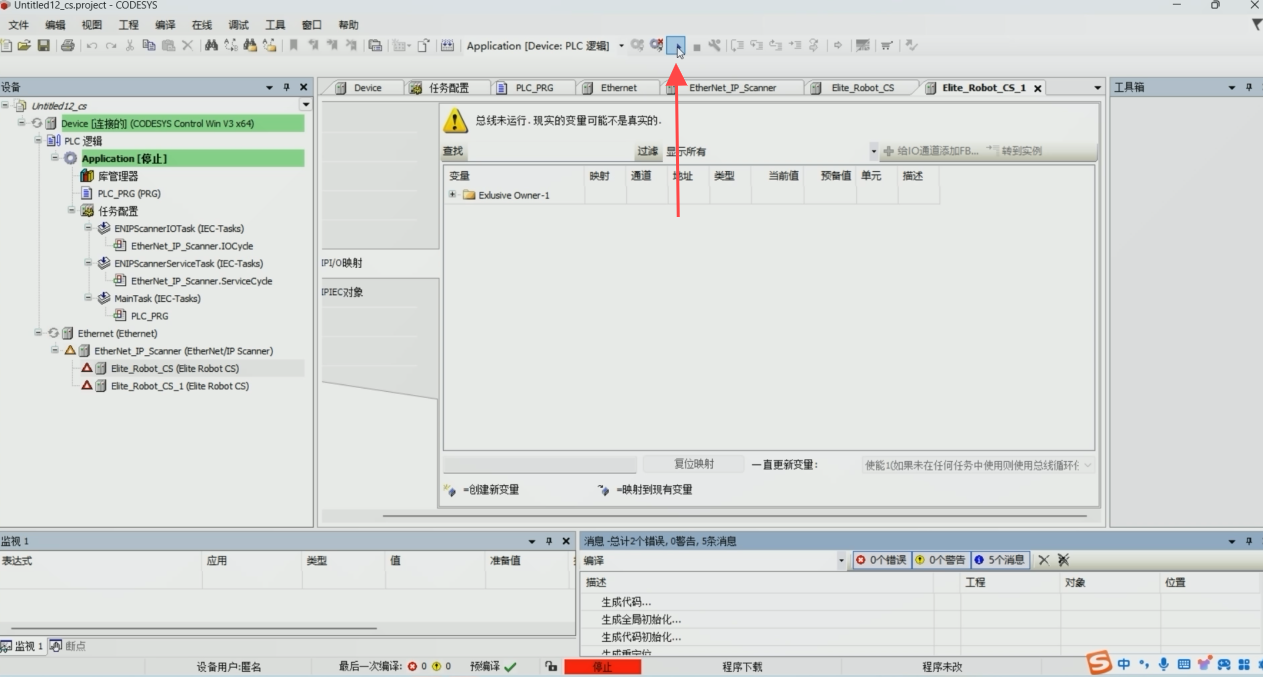Image resolution: width=1263 pixels, height=677 pixels.
Task: Save the project with the floppy disk icon
Action: pyautogui.click(x=44, y=45)
